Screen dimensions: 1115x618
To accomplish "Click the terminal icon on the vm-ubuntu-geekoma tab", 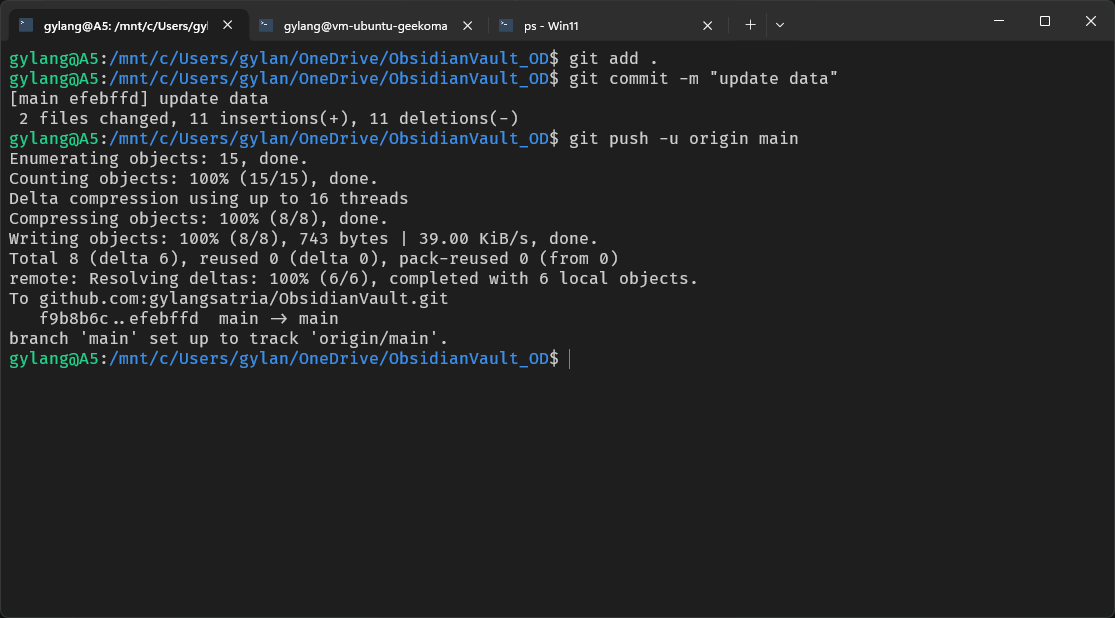I will (x=266, y=25).
